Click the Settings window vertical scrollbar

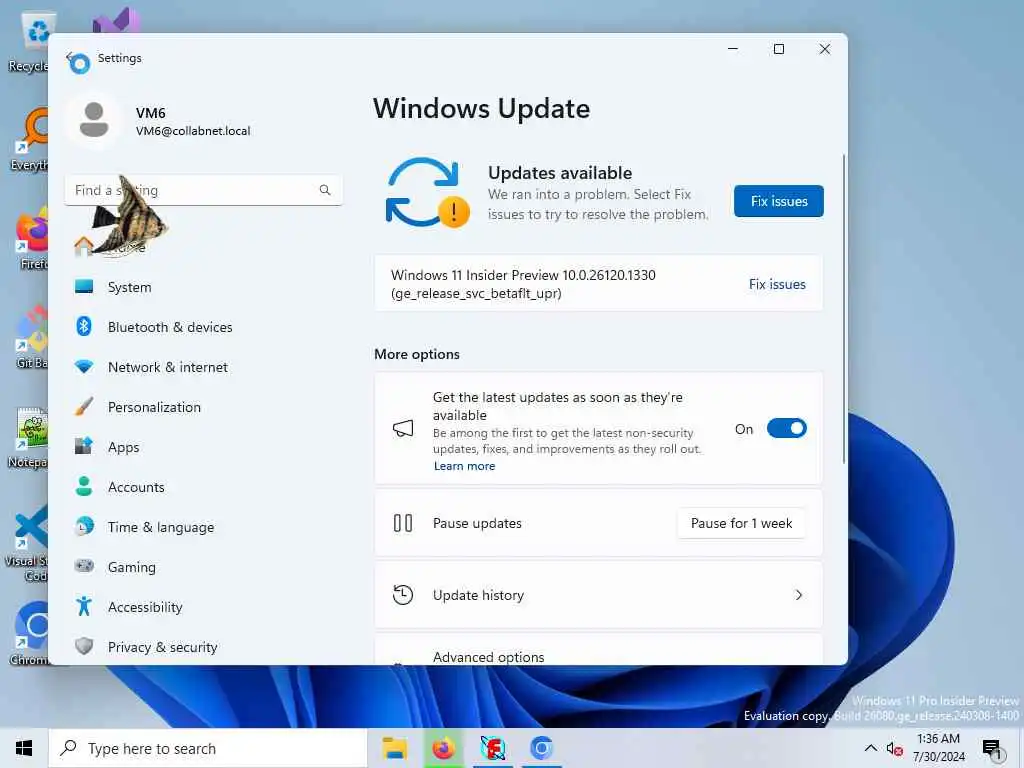[x=844, y=308]
